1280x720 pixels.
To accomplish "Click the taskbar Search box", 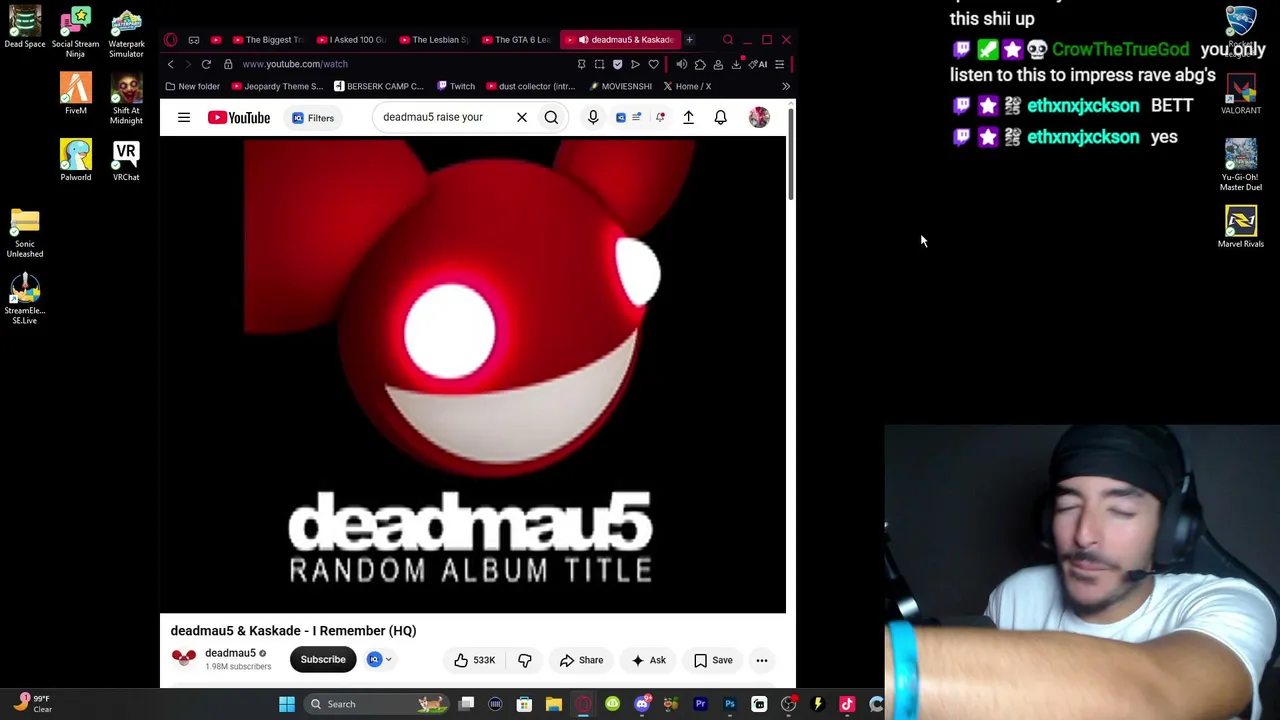I will tap(377, 704).
